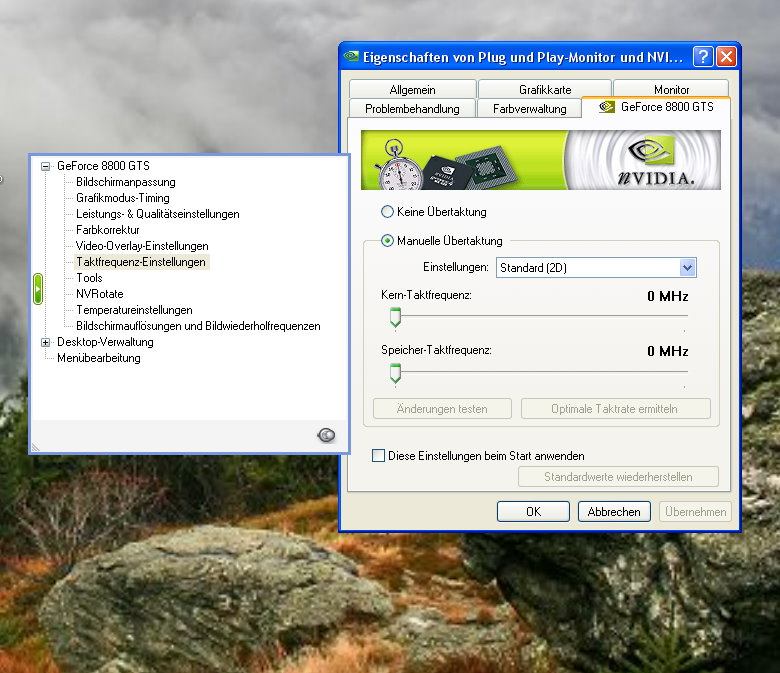Click the help question mark button in title bar
Screen dimensions: 780x673
pos(703,57)
